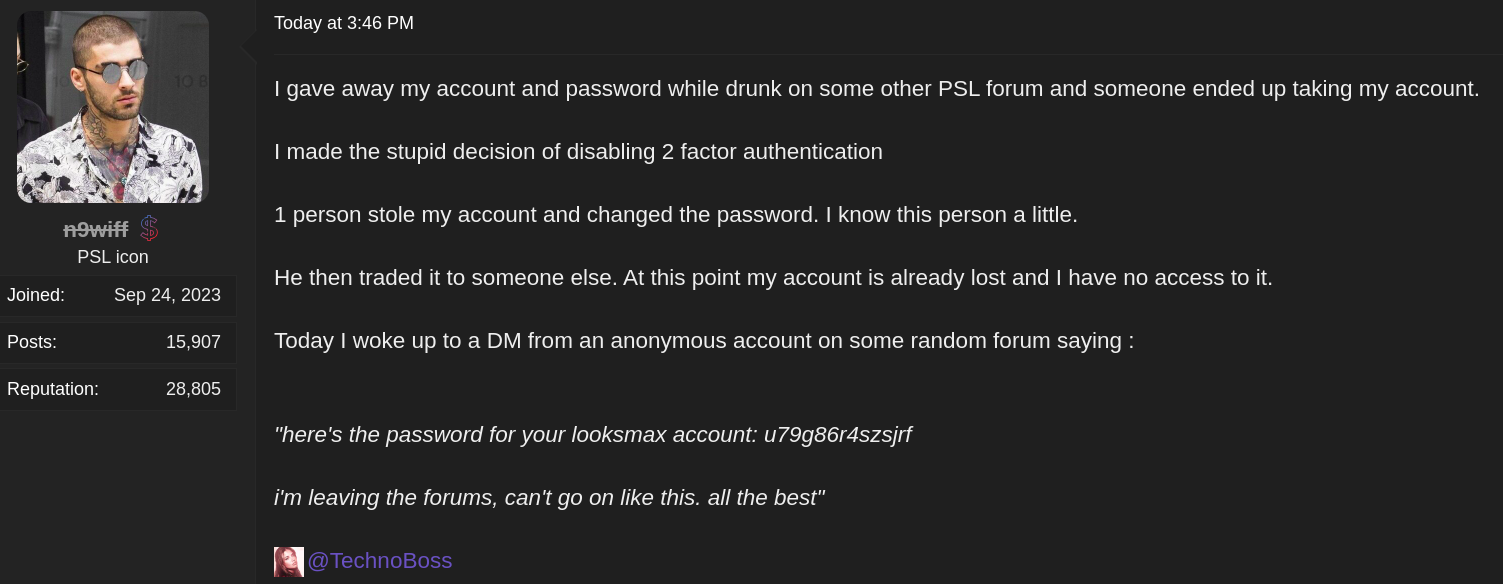Click the @TechnoBoss mention link

pos(380,561)
